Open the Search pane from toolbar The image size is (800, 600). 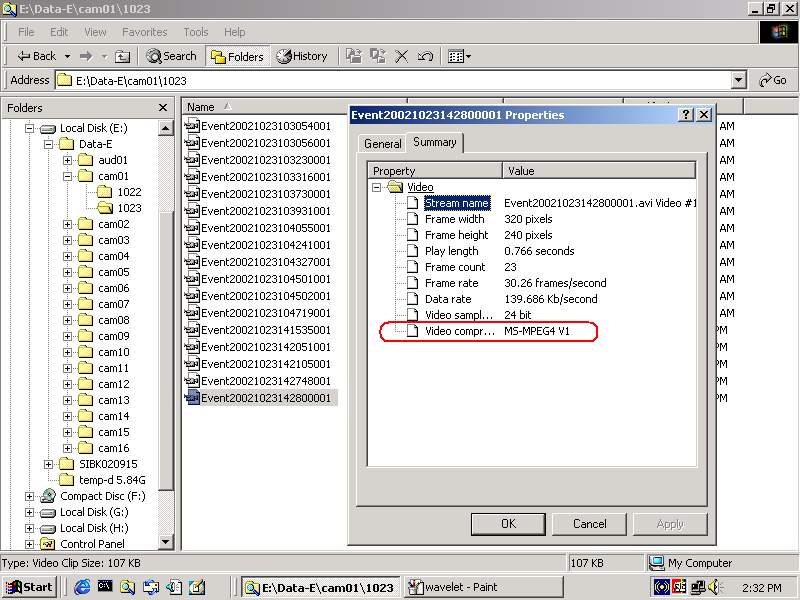coord(171,56)
